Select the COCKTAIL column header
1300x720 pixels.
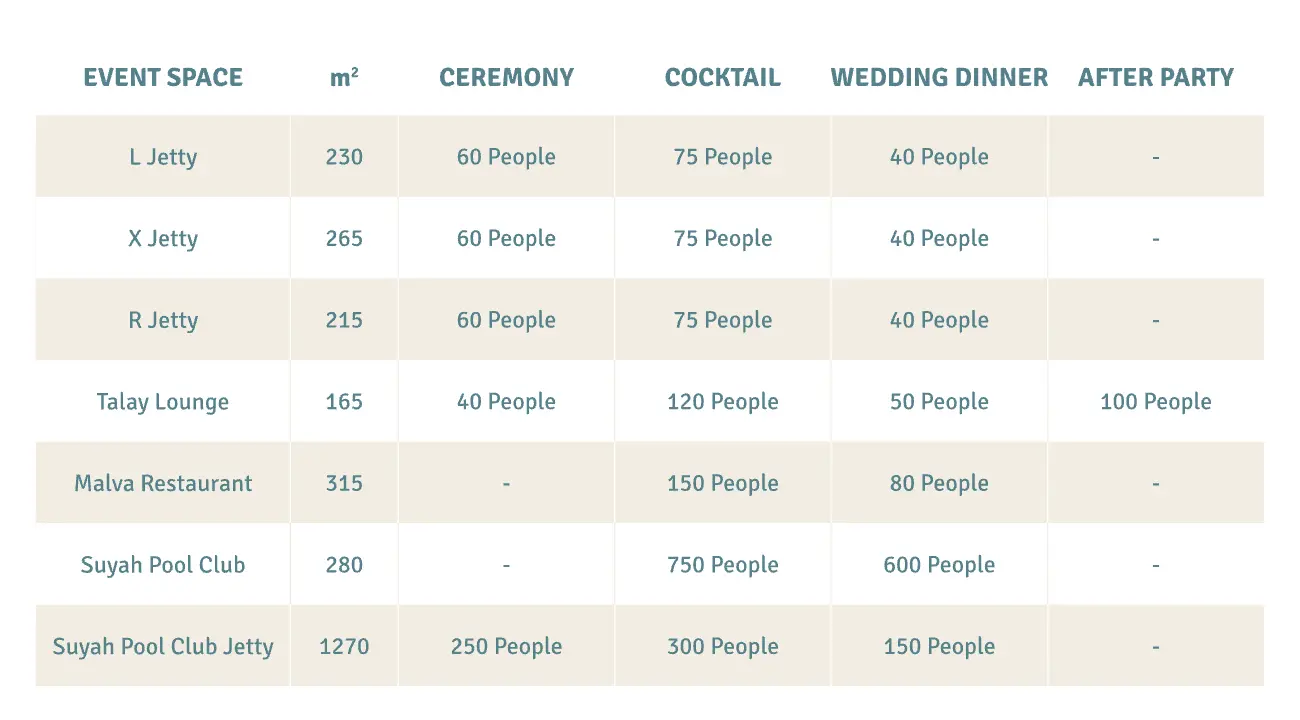coord(723,78)
